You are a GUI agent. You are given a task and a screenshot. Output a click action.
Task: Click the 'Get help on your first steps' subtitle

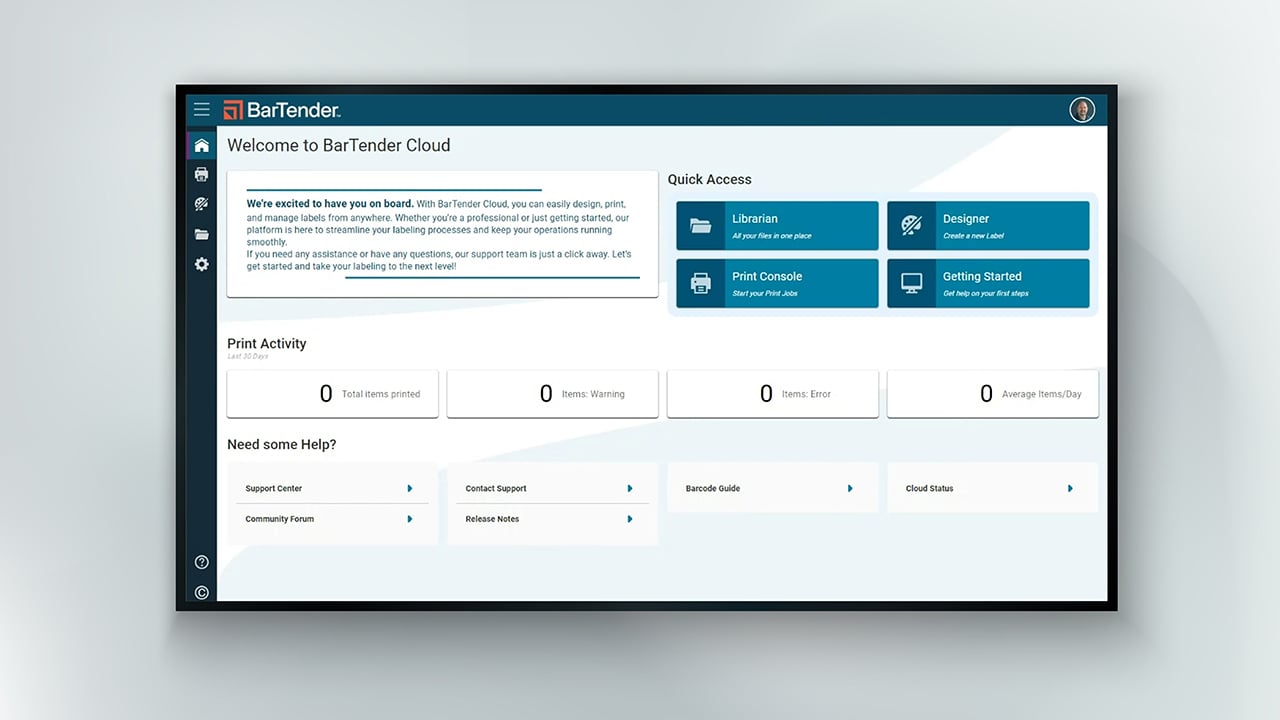(986, 293)
